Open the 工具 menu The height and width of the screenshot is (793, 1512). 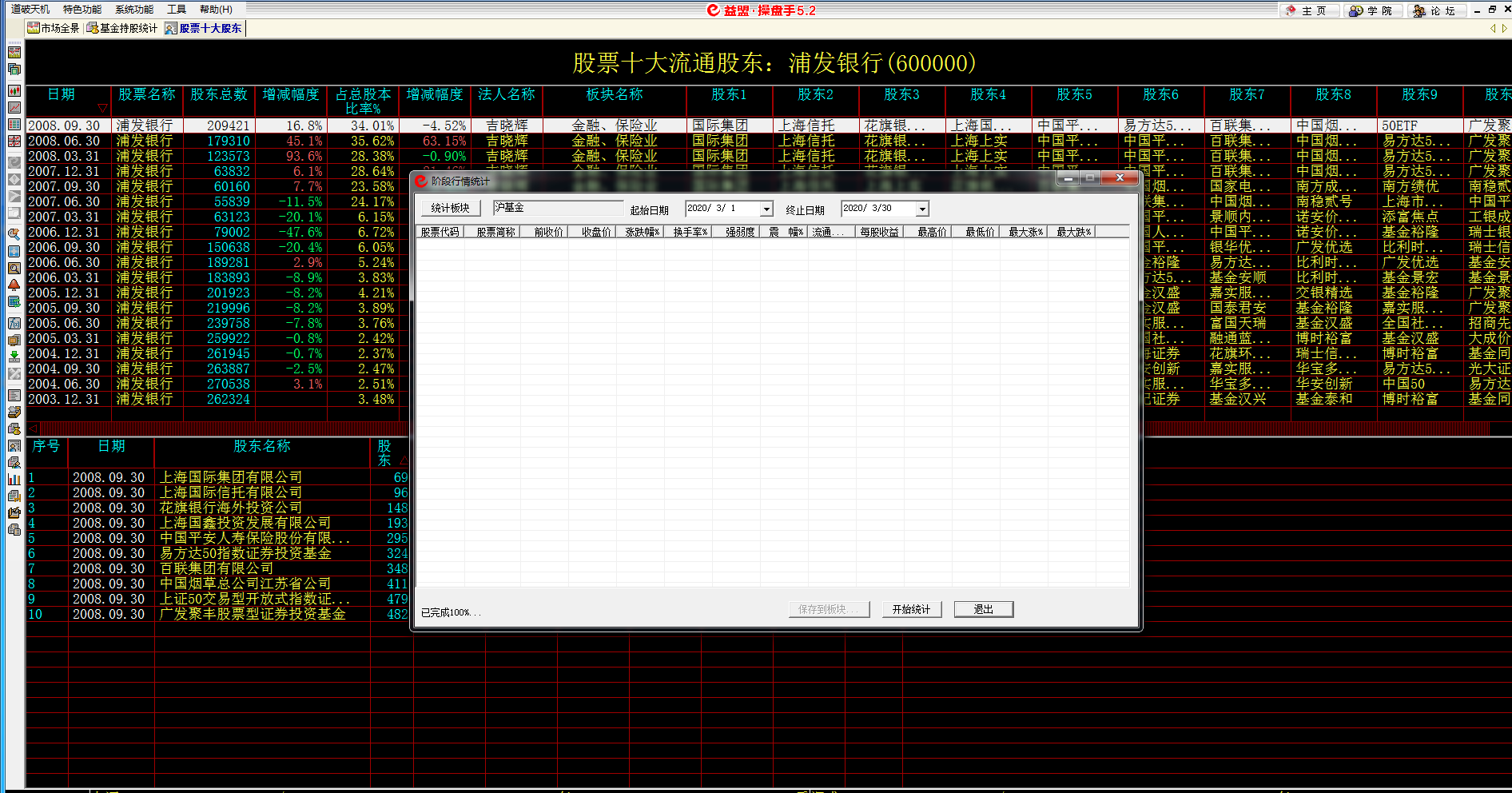tap(177, 10)
